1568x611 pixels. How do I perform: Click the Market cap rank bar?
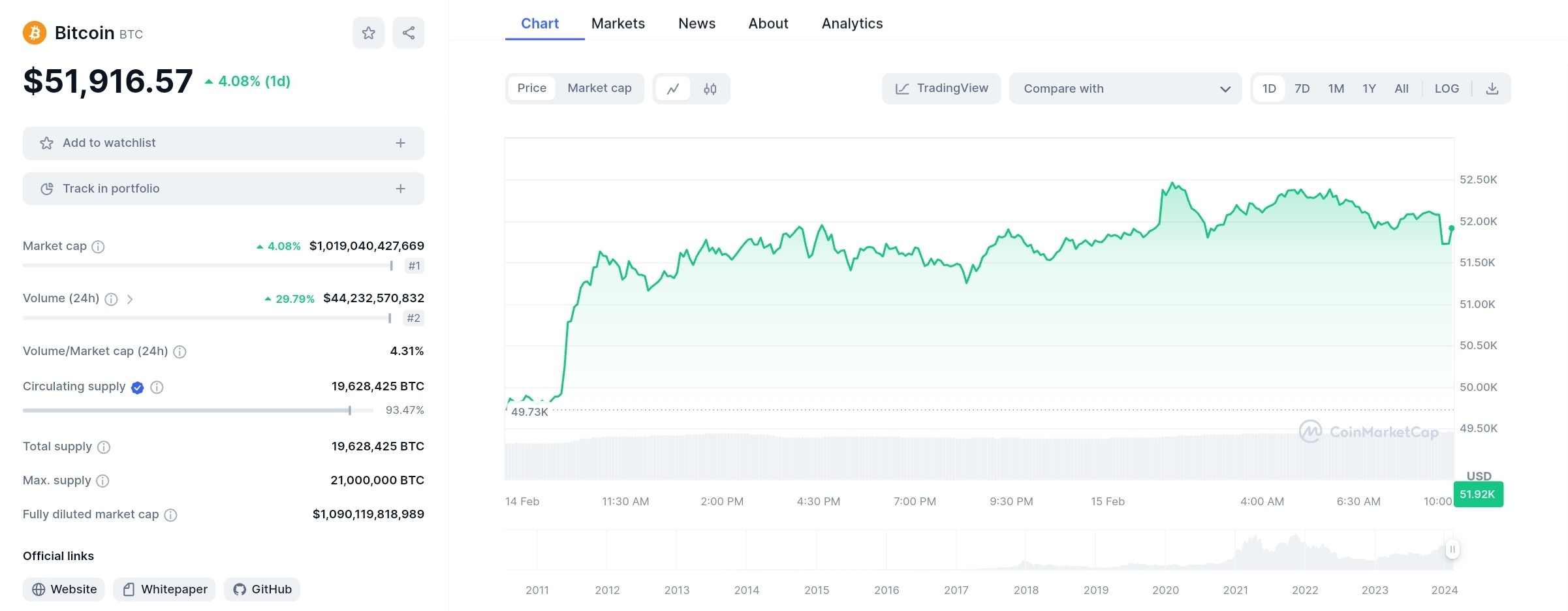click(x=208, y=266)
